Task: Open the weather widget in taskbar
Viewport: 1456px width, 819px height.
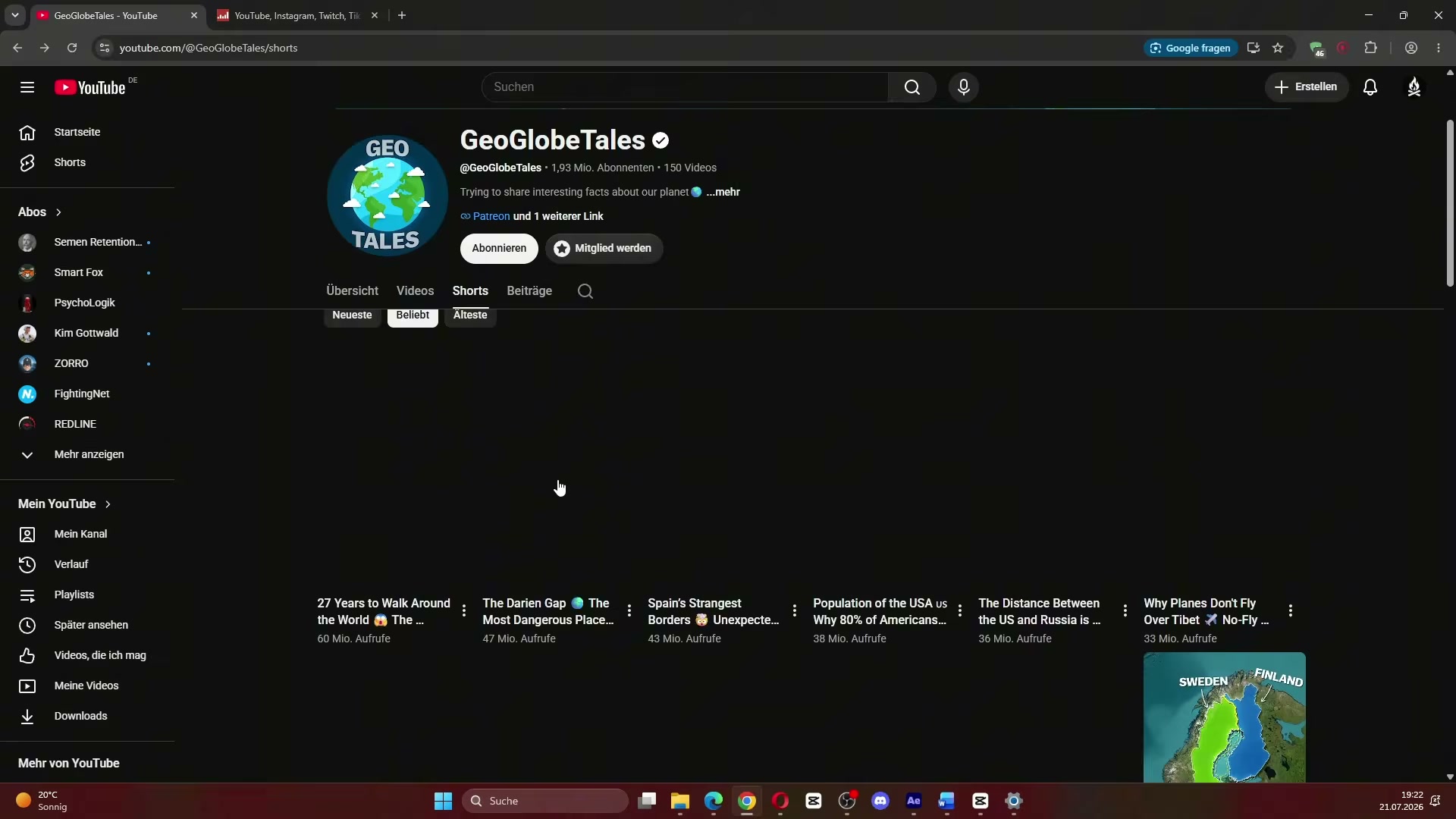Action: pyautogui.click(x=42, y=801)
